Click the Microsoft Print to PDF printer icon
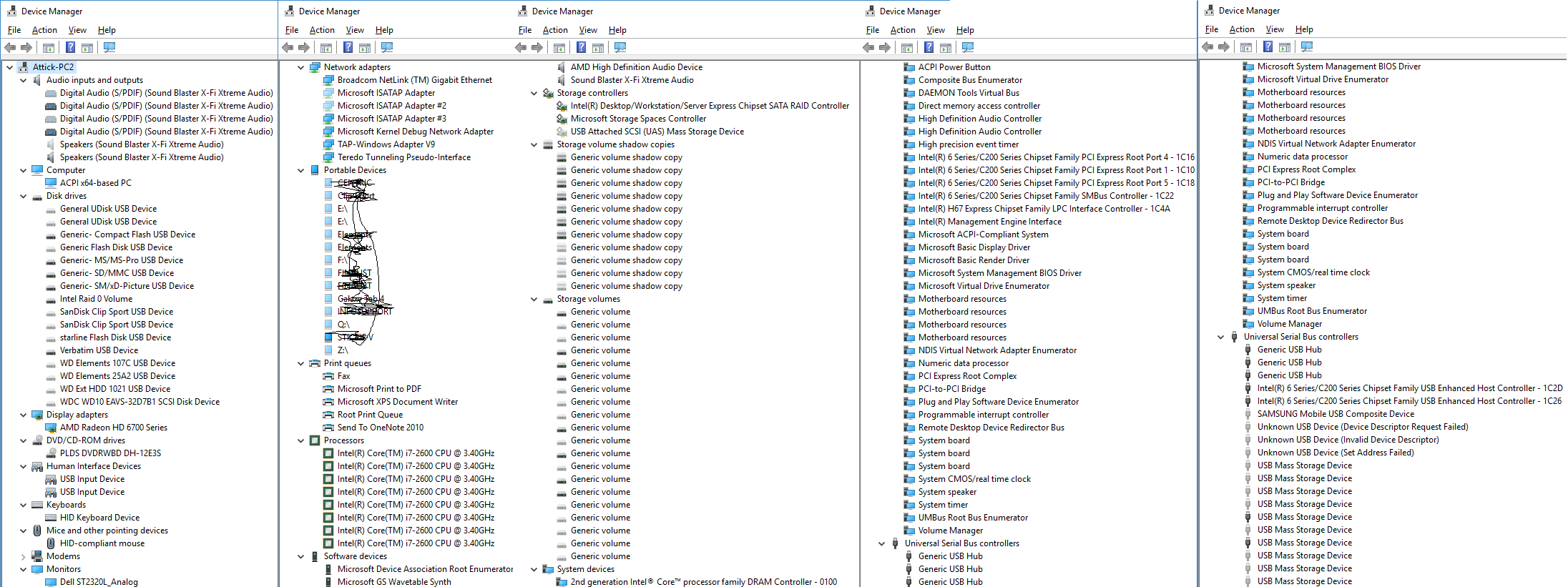This screenshot has height=587, width=1568. click(x=328, y=389)
